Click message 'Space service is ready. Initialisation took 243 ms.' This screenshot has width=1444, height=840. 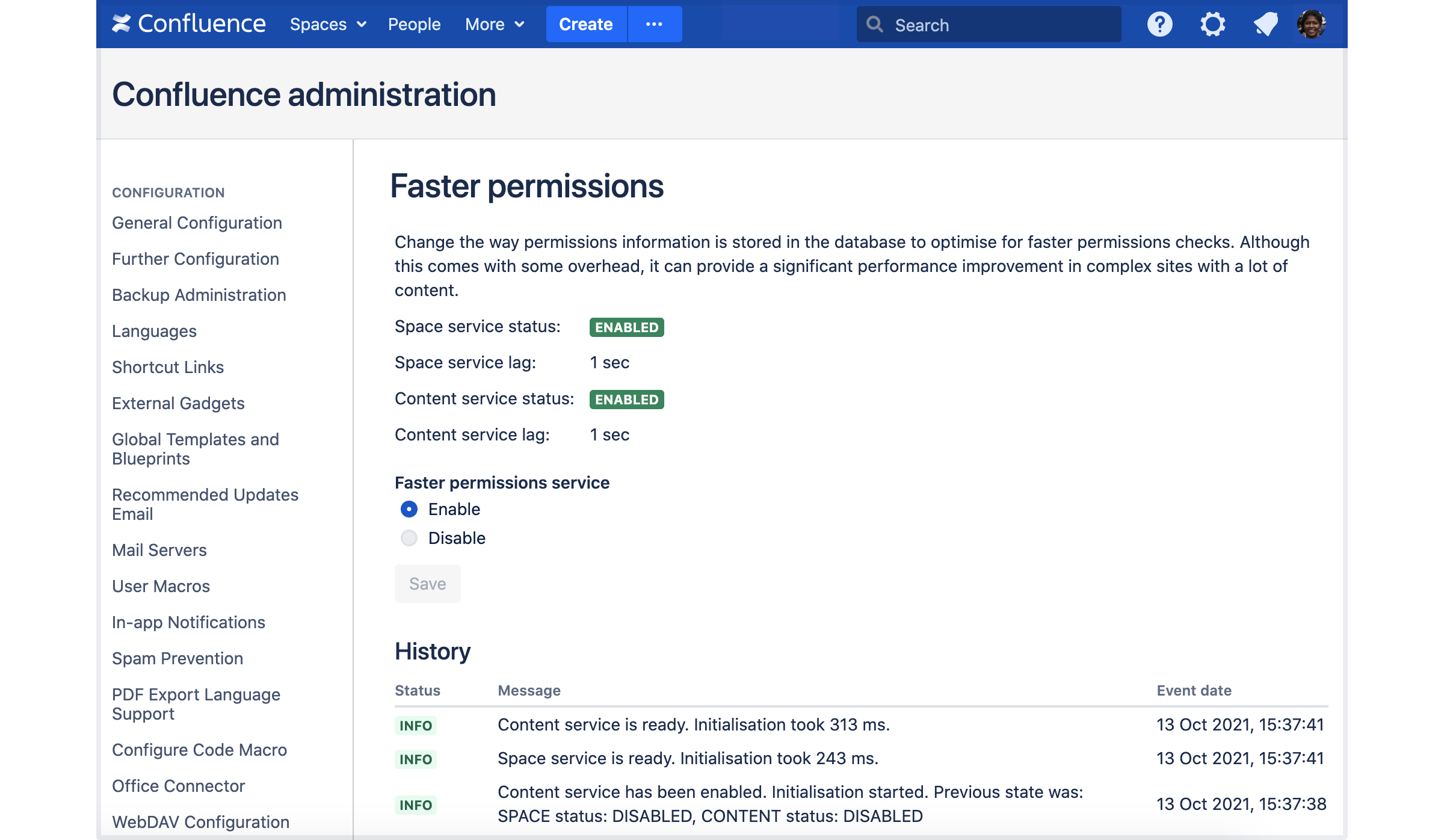(x=688, y=758)
